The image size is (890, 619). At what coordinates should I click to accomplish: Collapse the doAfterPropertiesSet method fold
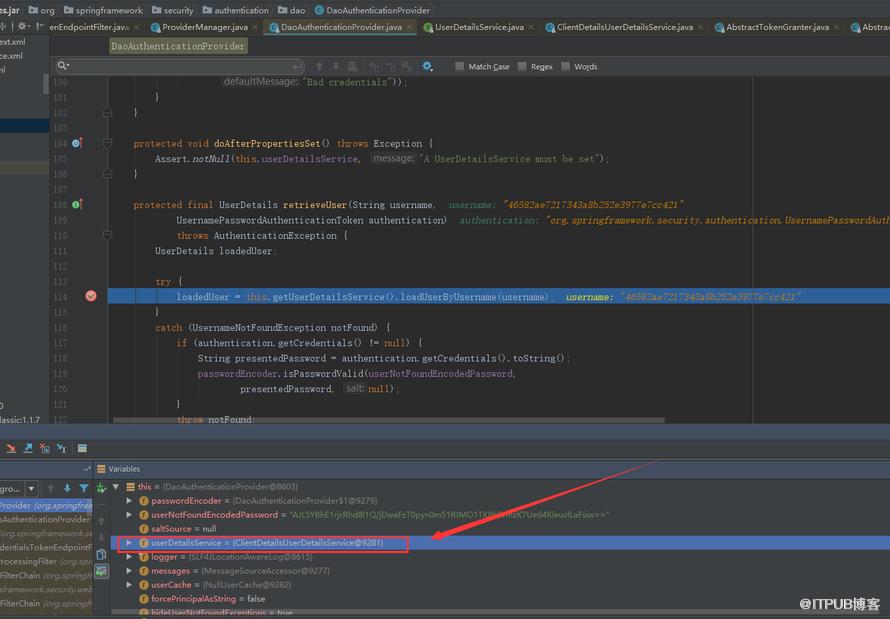point(108,143)
